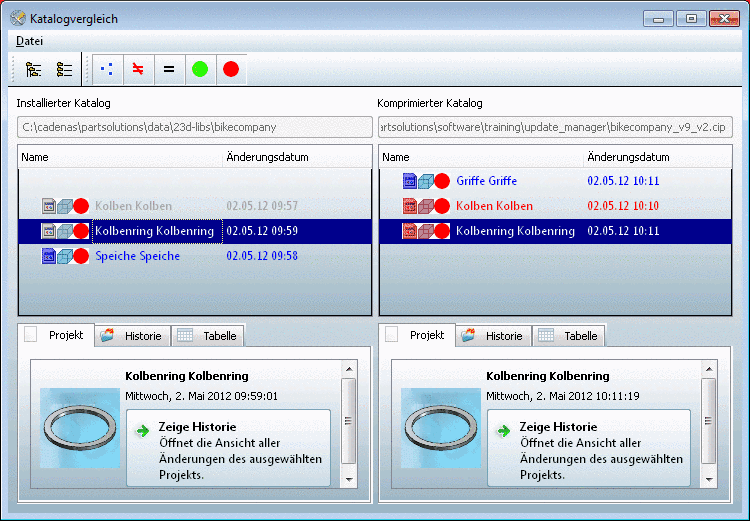Sort installed catalog by Name column

point(121,157)
